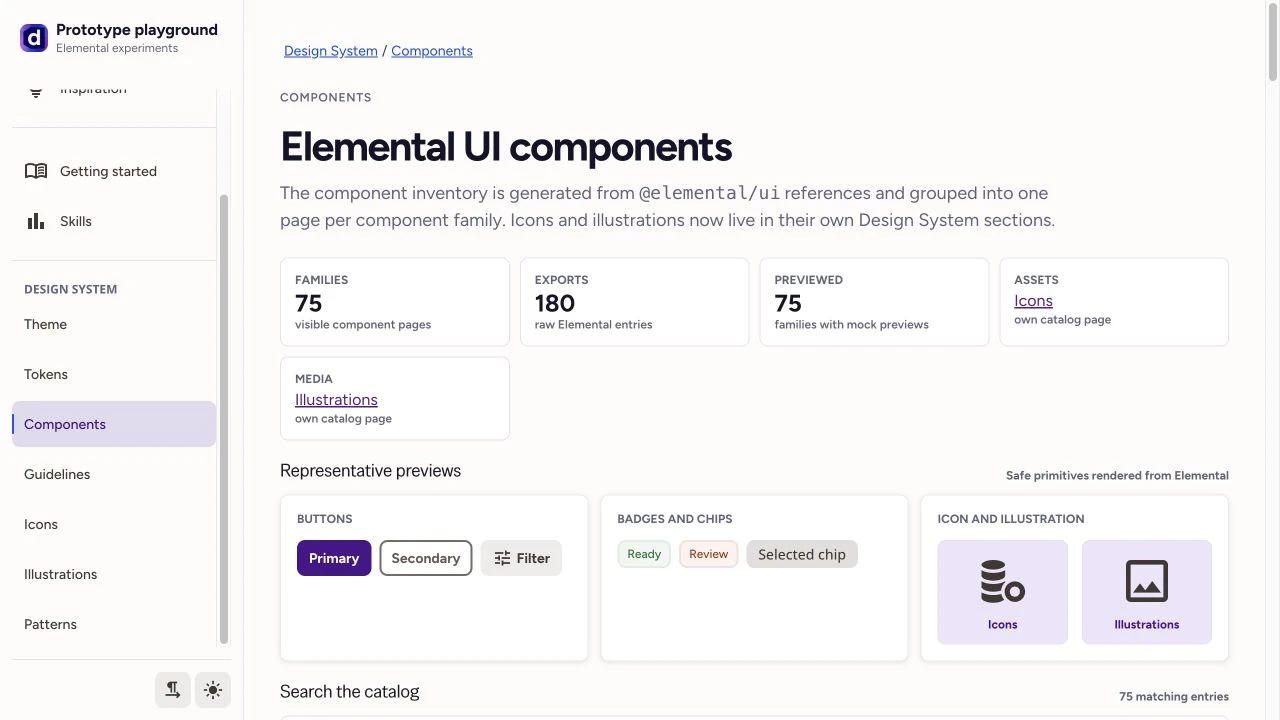Toggle the light/dark theme sun button
The height and width of the screenshot is (720, 1280).
(x=213, y=690)
